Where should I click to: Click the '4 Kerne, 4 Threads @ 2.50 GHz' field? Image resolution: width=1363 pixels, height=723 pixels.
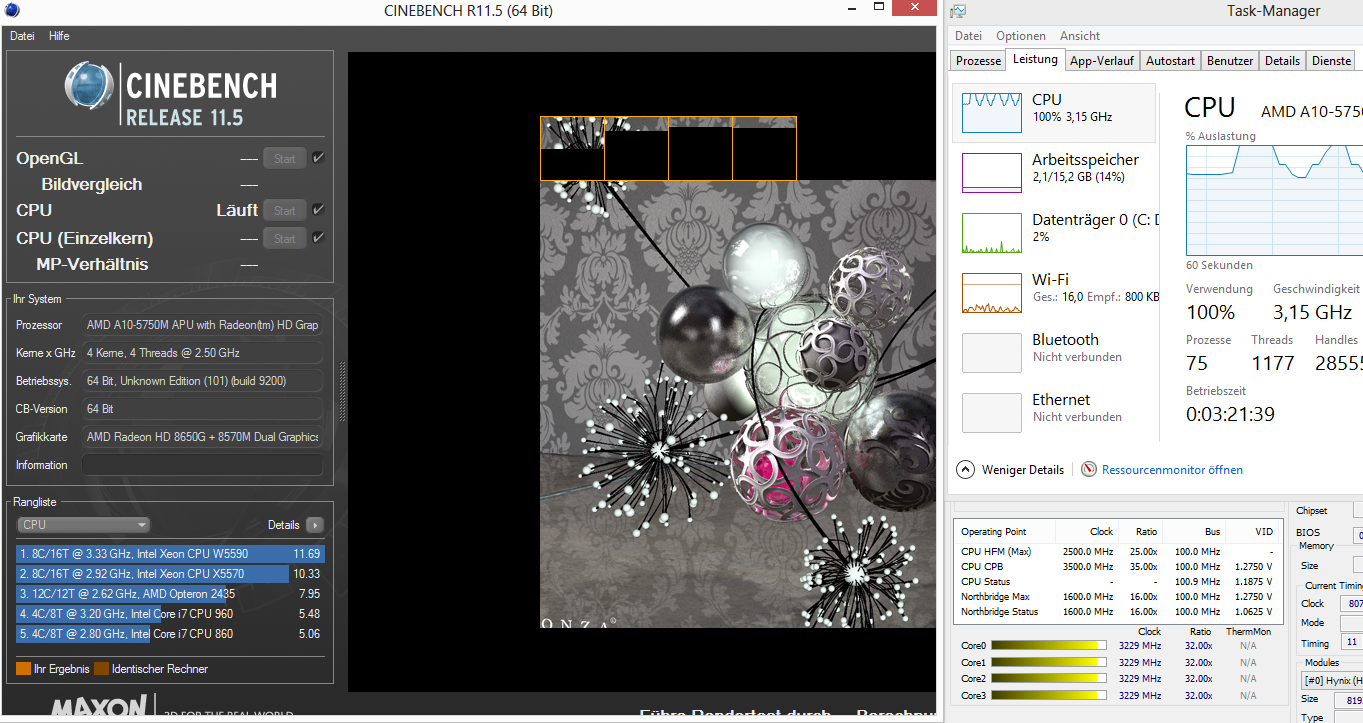tap(202, 353)
